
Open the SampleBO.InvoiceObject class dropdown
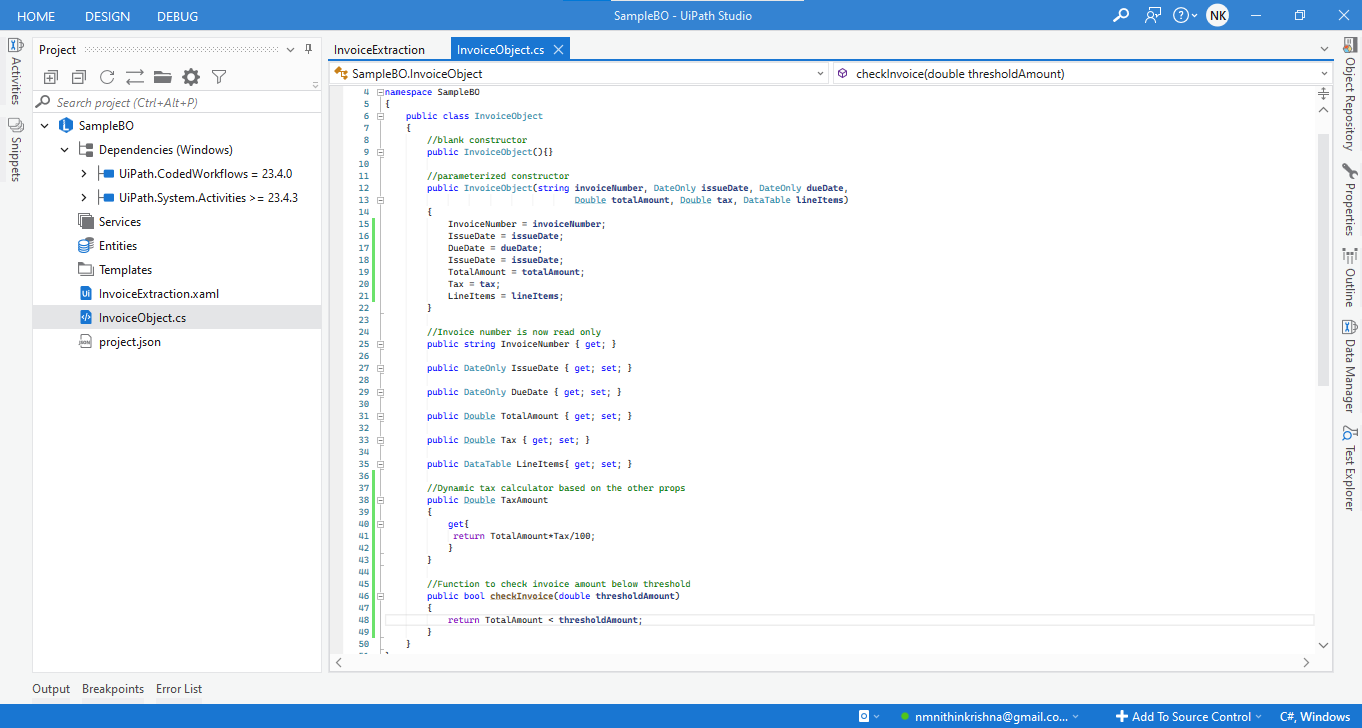point(580,73)
